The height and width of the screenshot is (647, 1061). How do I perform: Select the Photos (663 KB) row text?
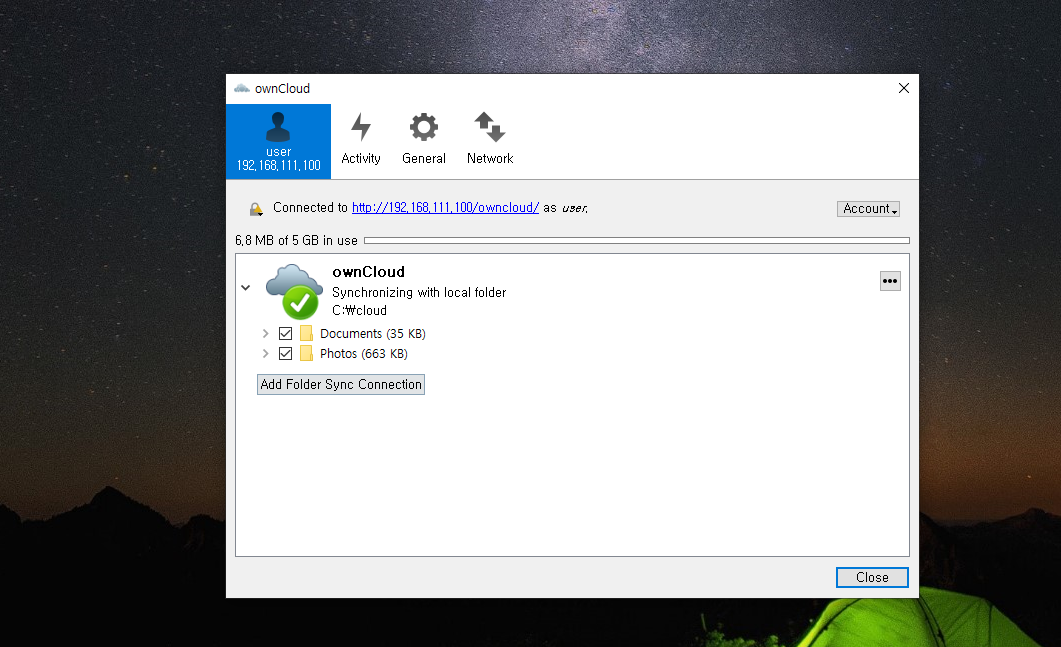tap(364, 354)
